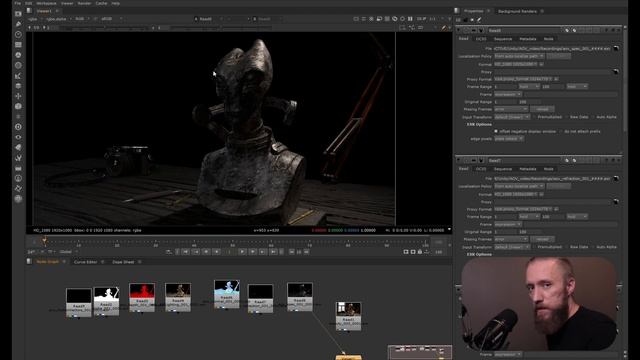Open the Render menu
This screenshot has width=640, height=360.
click(x=84, y=3)
